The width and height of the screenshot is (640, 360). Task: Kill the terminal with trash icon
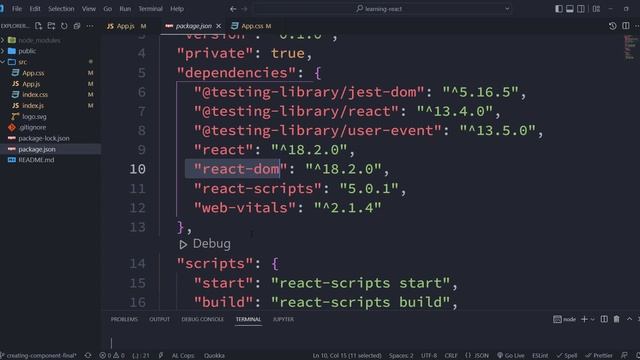click(x=616, y=319)
